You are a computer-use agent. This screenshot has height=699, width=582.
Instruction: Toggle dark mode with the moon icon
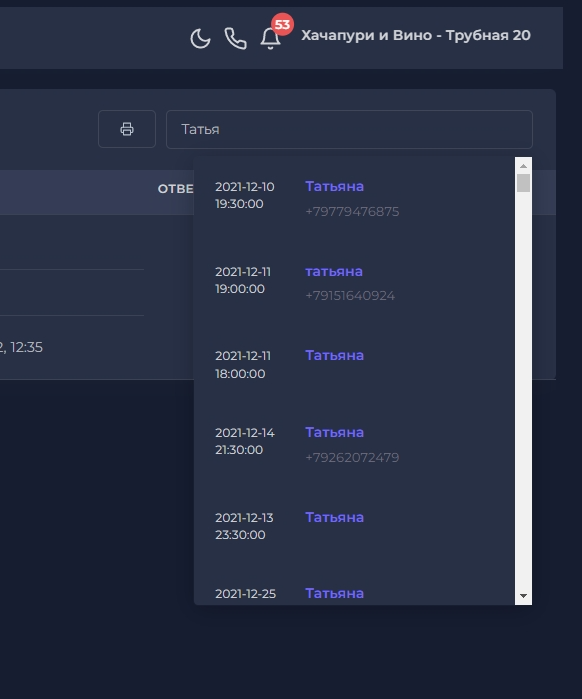[200, 38]
